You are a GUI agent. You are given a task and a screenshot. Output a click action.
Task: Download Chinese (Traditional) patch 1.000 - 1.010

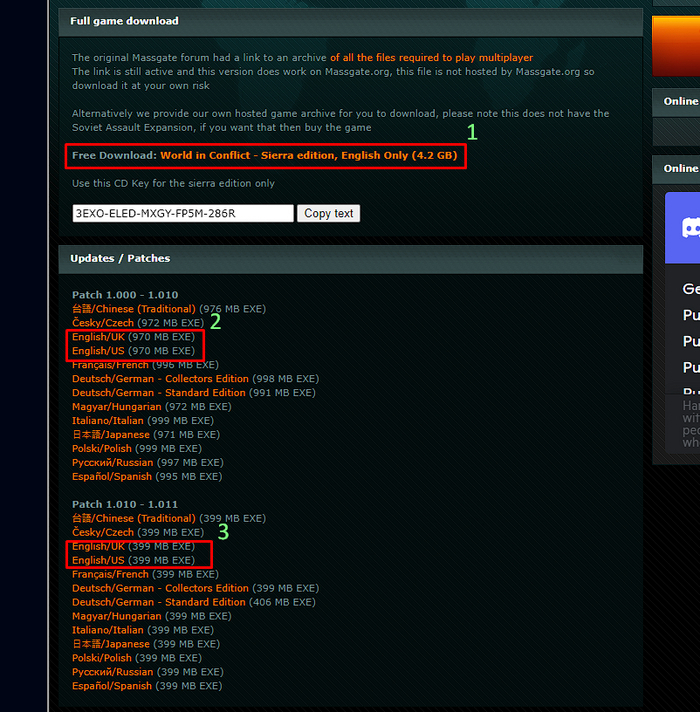pos(134,309)
